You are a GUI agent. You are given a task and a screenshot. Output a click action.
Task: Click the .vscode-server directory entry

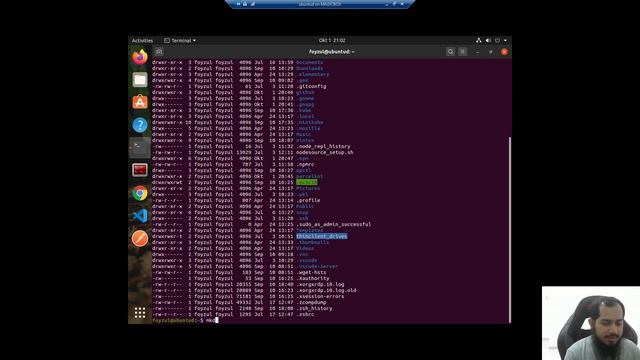(317, 266)
